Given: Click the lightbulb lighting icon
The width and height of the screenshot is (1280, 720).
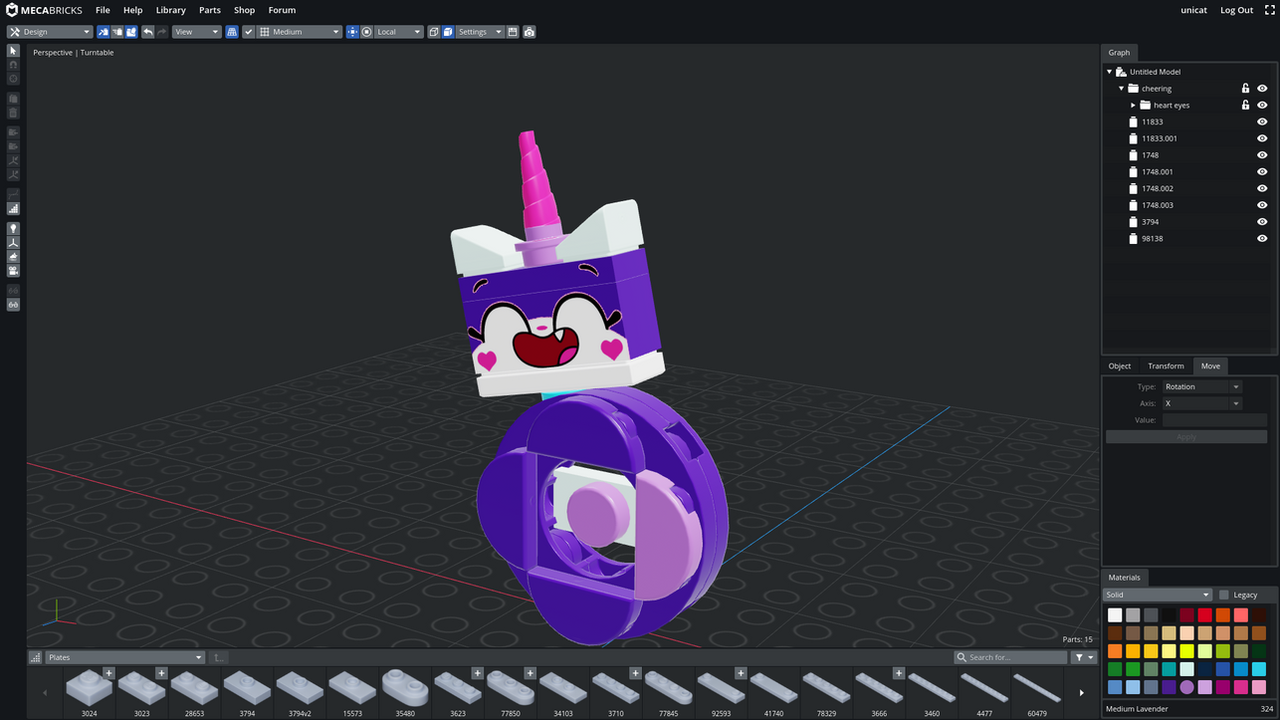Looking at the screenshot, I should point(13,229).
